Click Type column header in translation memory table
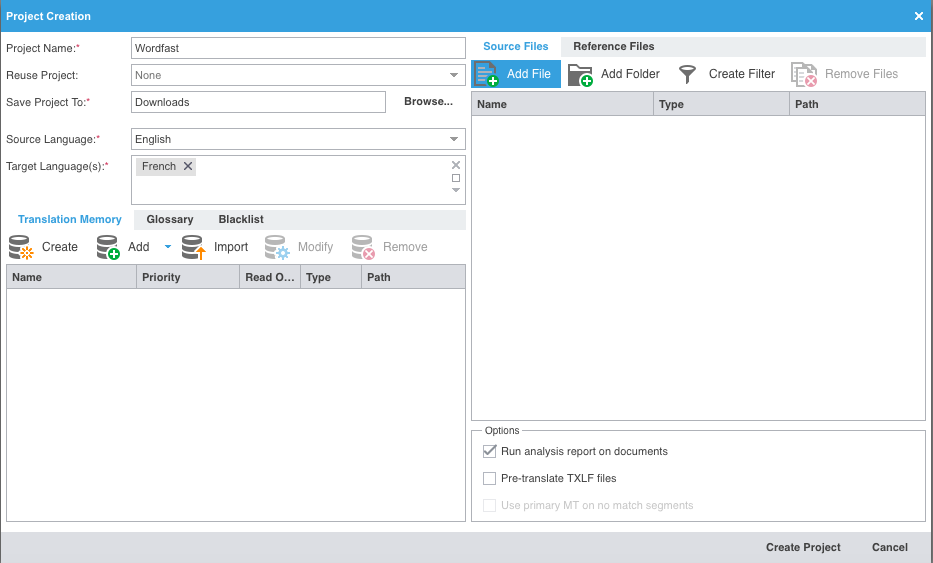 tap(331, 277)
